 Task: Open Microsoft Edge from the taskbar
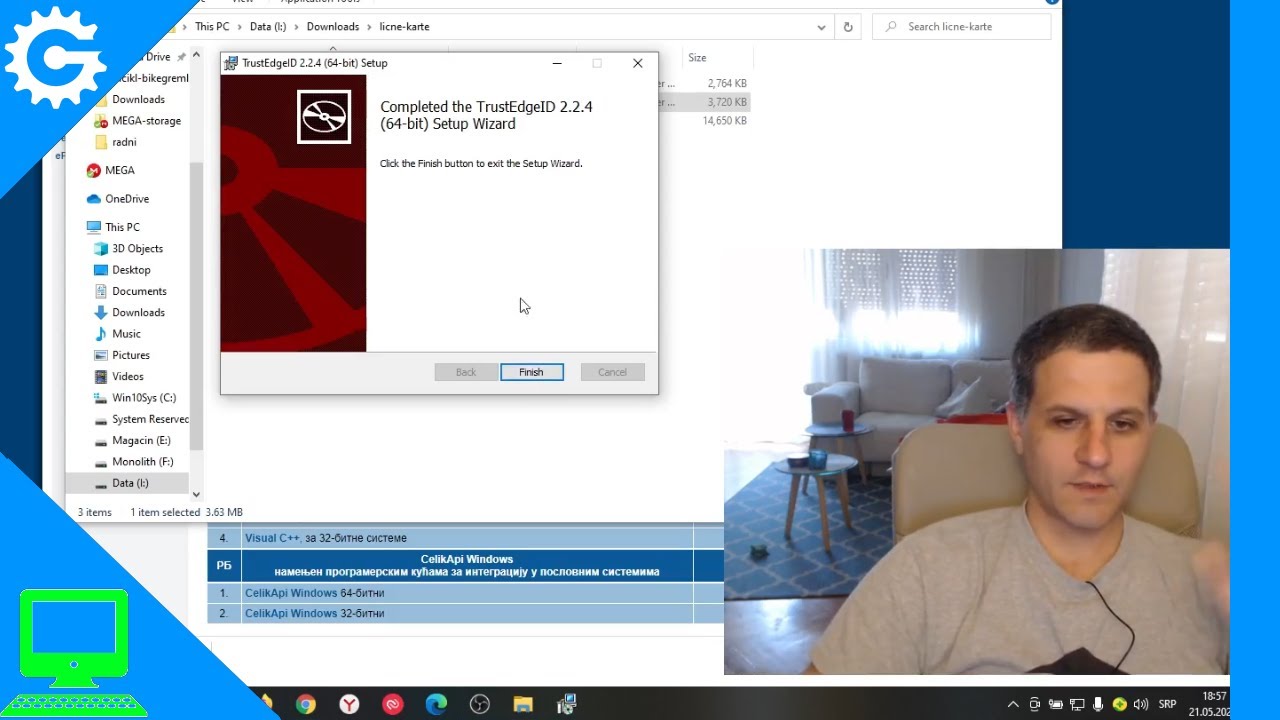point(436,704)
